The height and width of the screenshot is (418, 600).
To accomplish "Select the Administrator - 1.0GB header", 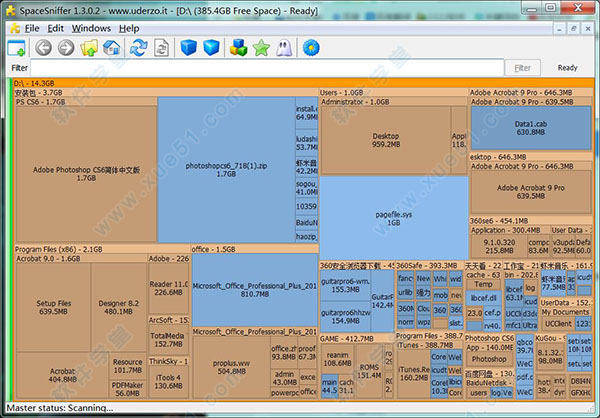I will point(393,102).
